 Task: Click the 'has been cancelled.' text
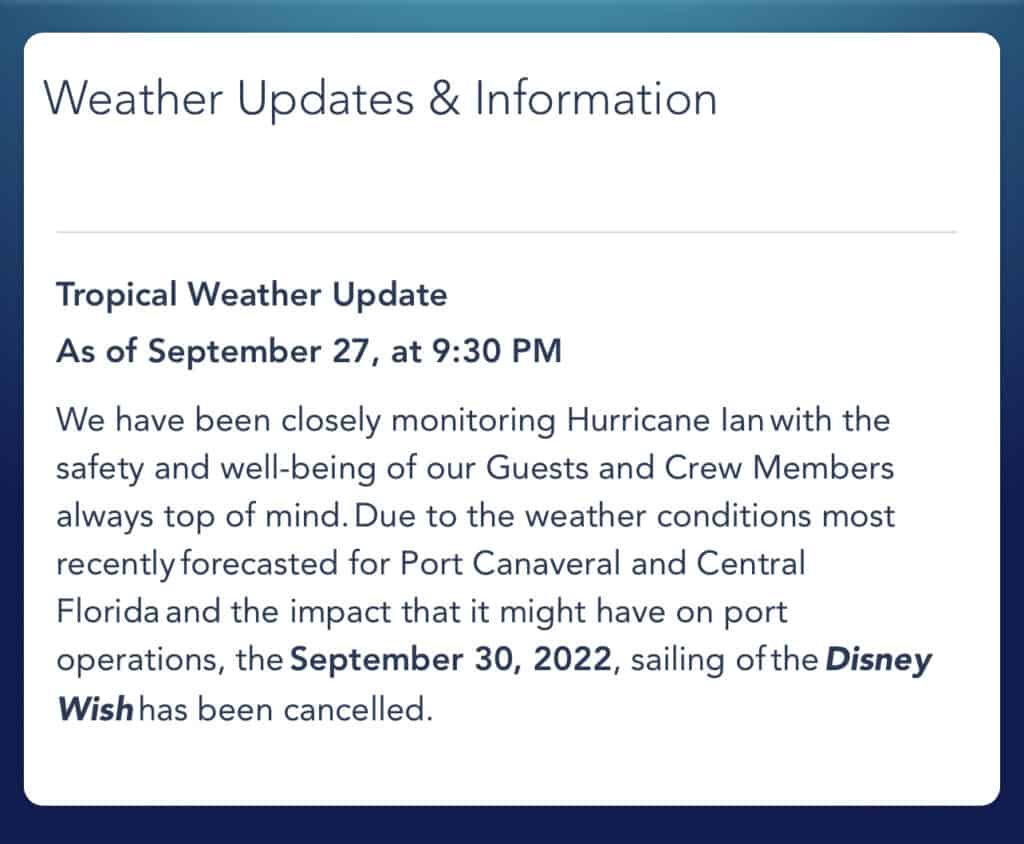click(x=286, y=709)
